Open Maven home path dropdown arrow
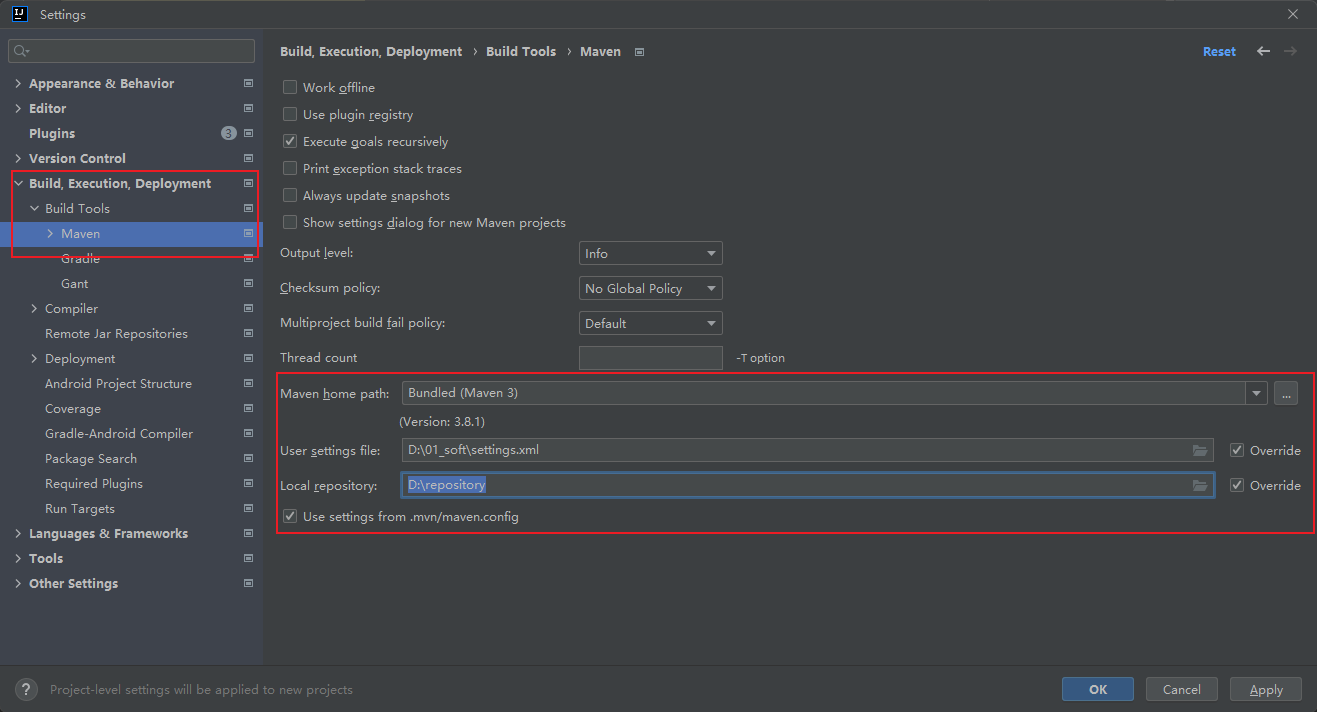The width and height of the screenshot is (1317, 712). click(x=1257, y=394)
